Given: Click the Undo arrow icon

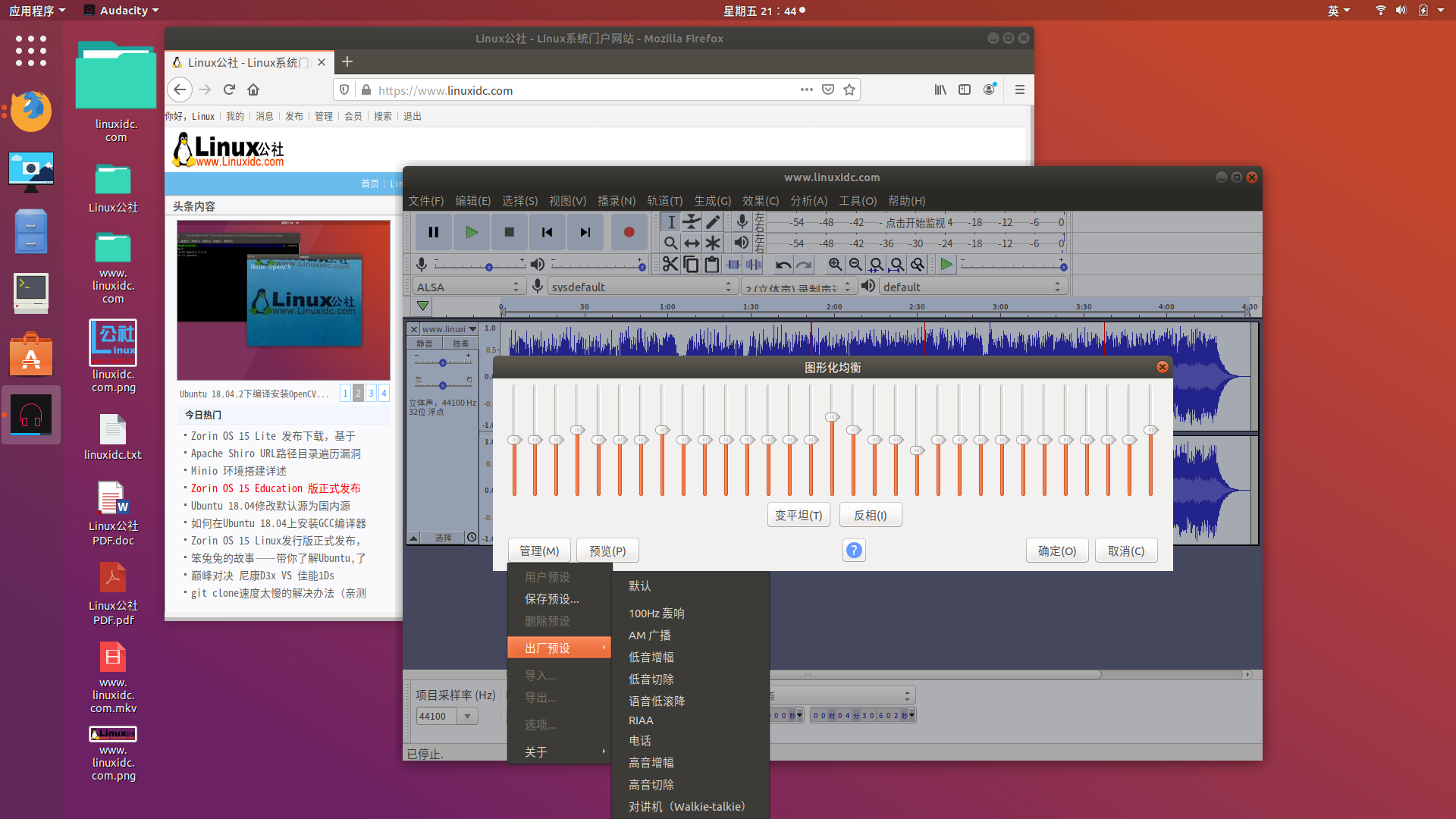Looking at the screenshot, I should pos(783,264).
